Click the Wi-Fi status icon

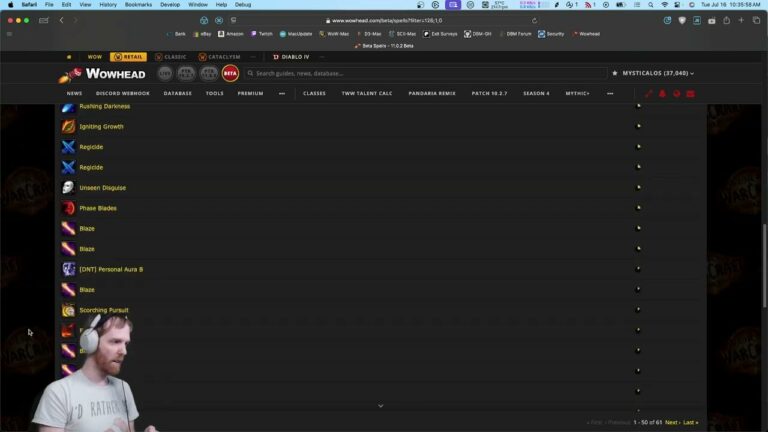(665, 4)
